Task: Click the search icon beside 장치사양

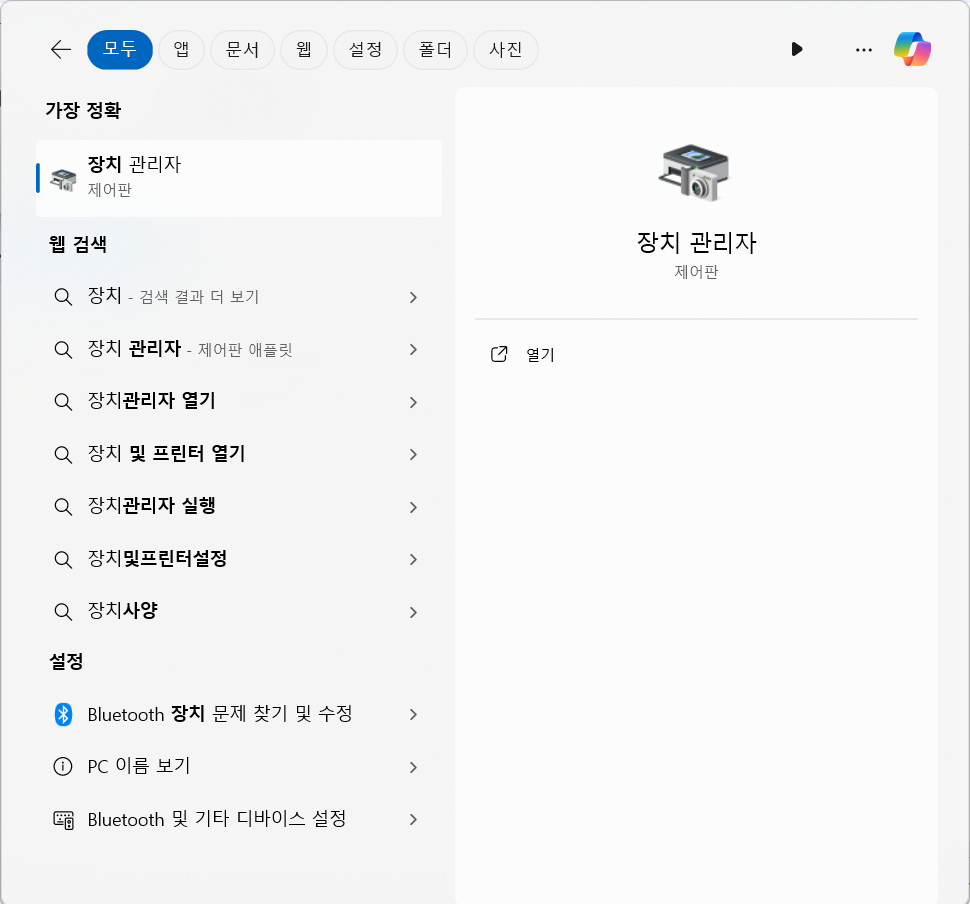Action: pos(63,612)
